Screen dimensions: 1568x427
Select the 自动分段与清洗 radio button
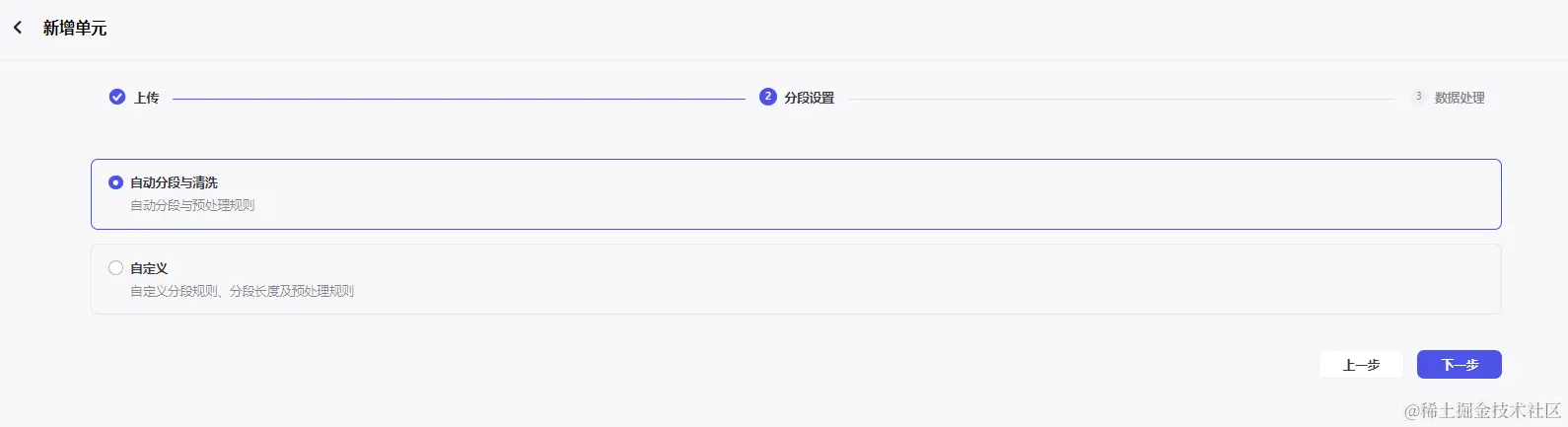tap(115, 182)
